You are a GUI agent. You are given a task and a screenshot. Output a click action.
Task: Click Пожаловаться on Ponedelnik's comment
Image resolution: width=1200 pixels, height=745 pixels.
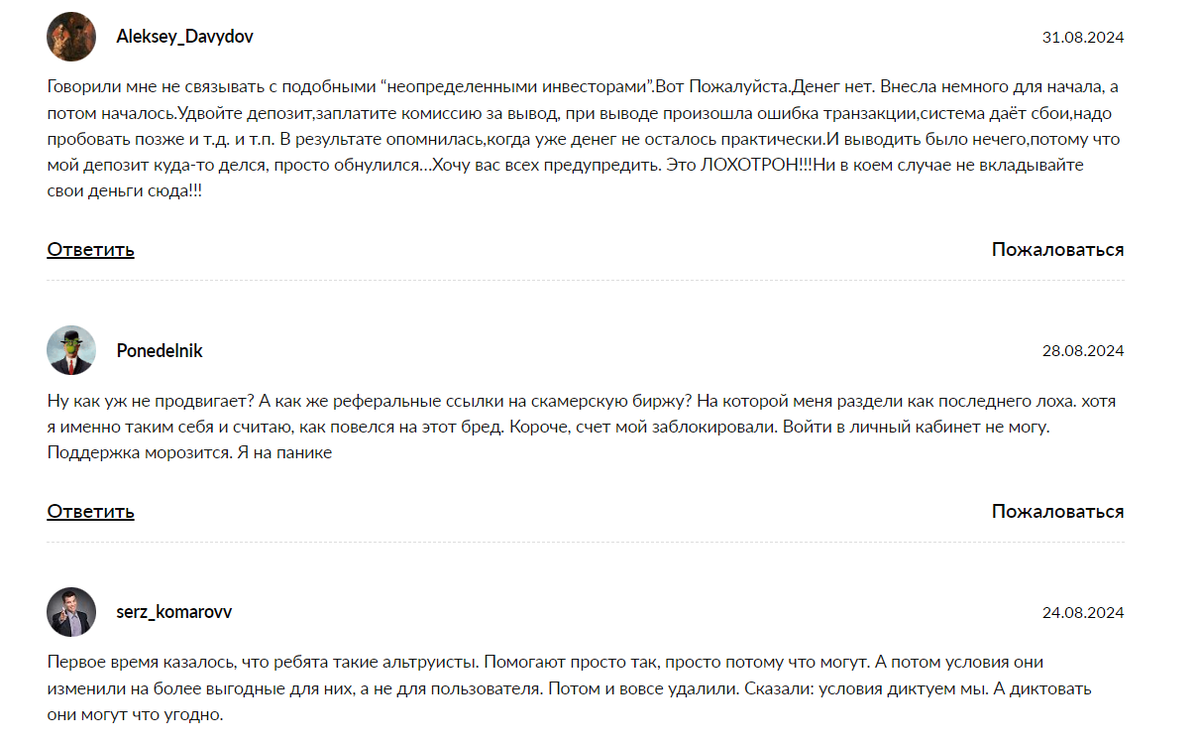pyautogui.click(x=1057, y=511)
